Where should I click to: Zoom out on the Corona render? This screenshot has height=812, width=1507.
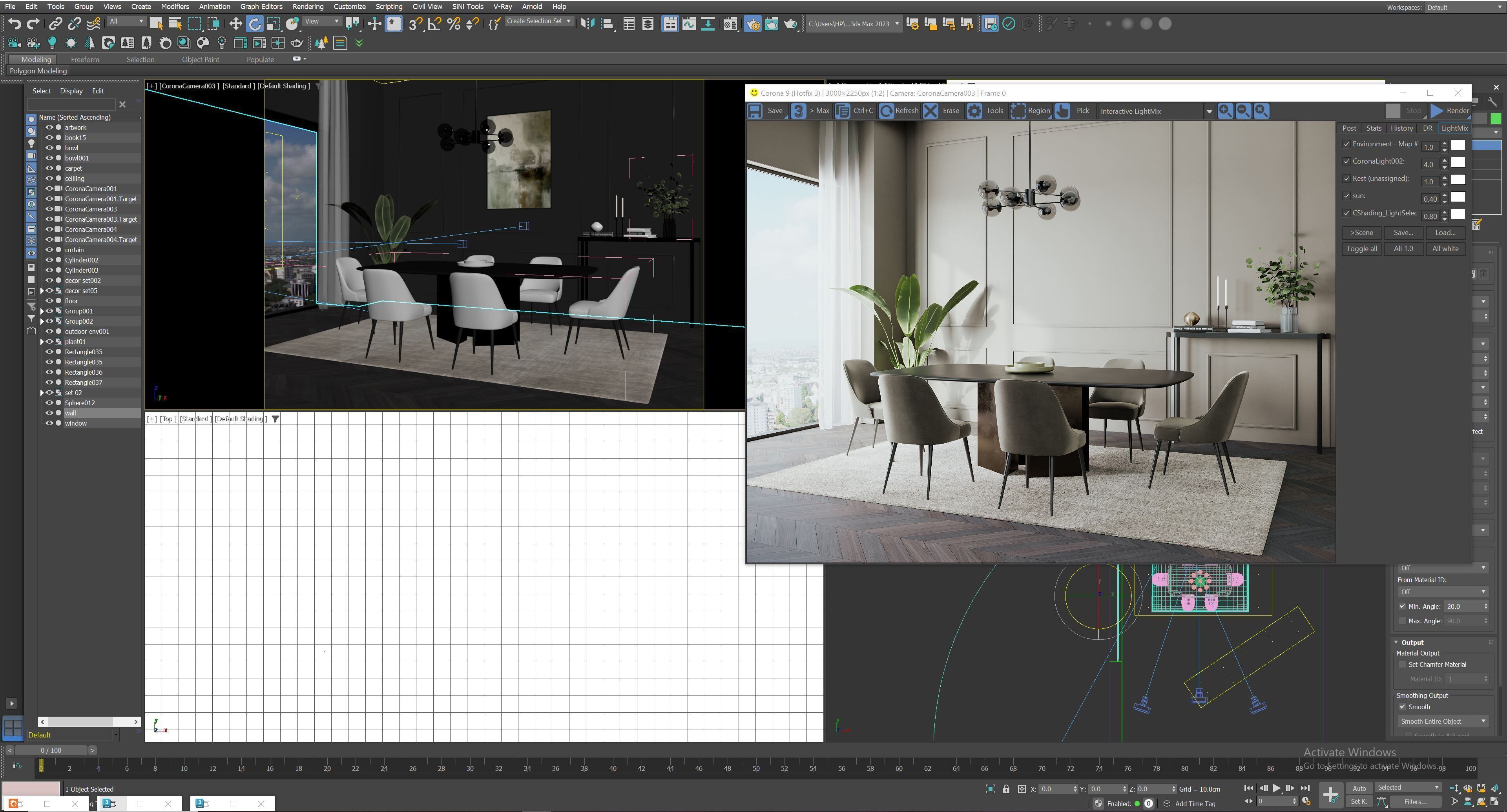click(x=1243, y=111)
